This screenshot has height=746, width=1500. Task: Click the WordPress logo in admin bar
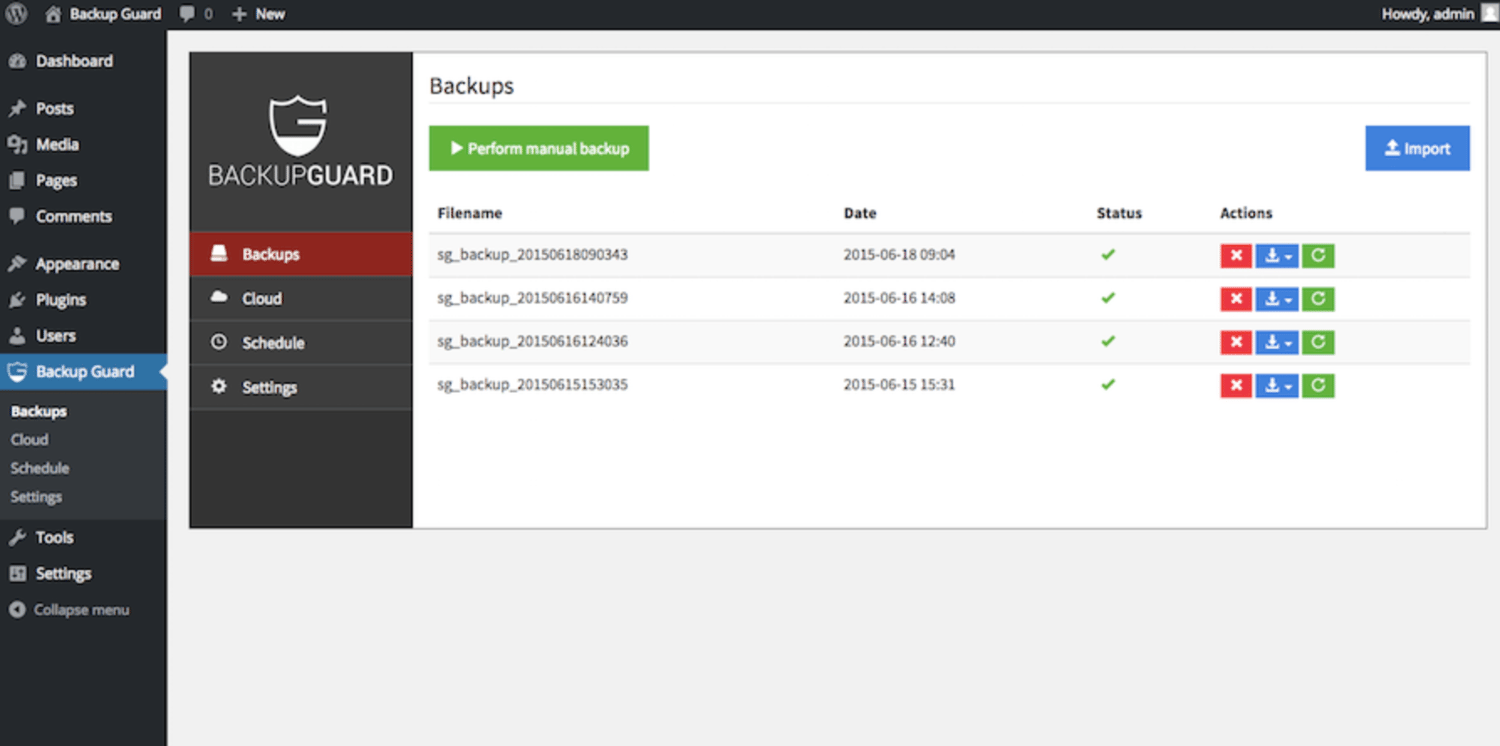(16, 14)
